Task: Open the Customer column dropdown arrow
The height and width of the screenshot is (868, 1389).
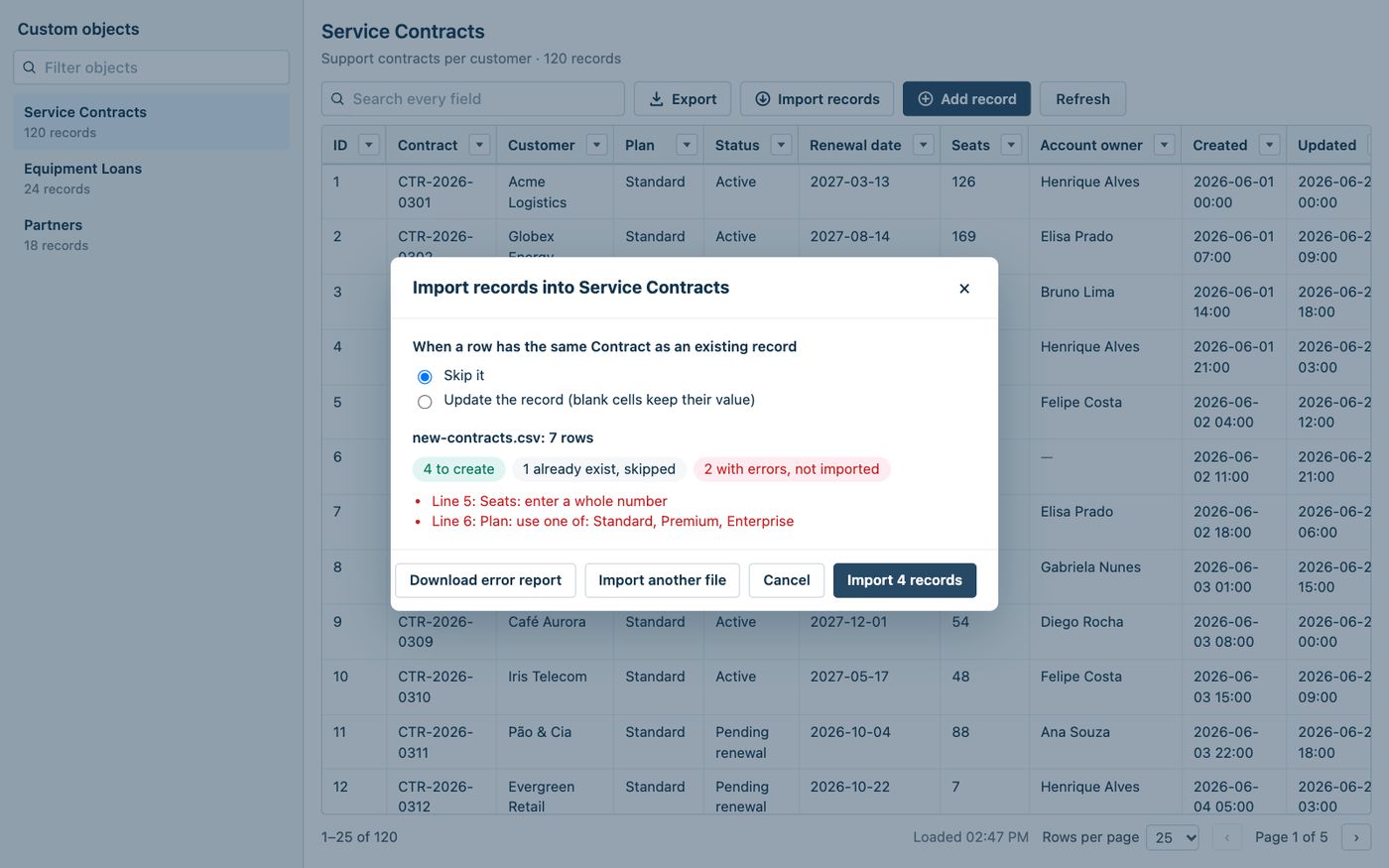Action: (596, 145)
